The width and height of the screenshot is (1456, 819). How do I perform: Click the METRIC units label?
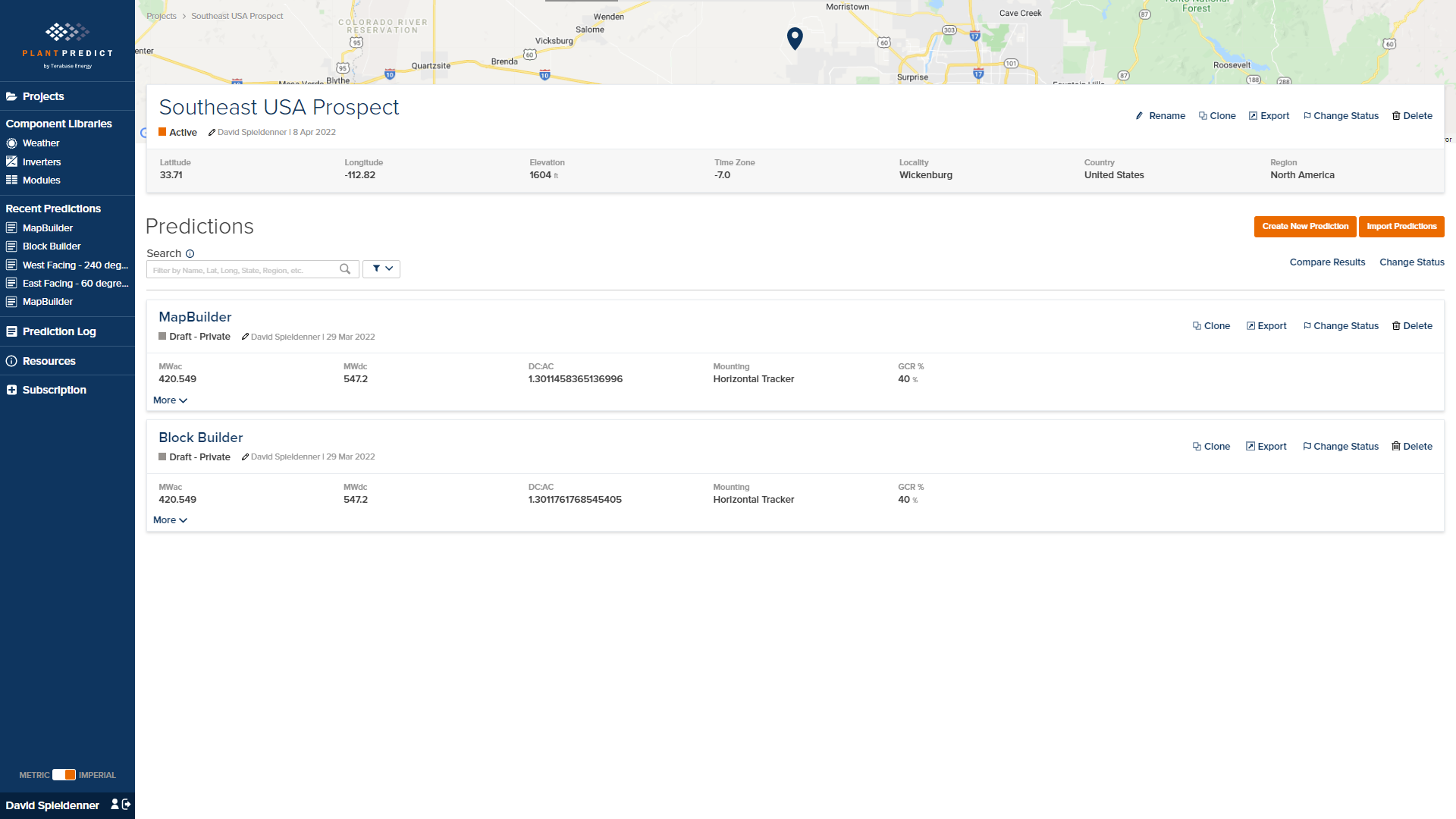tap(34, 775)
